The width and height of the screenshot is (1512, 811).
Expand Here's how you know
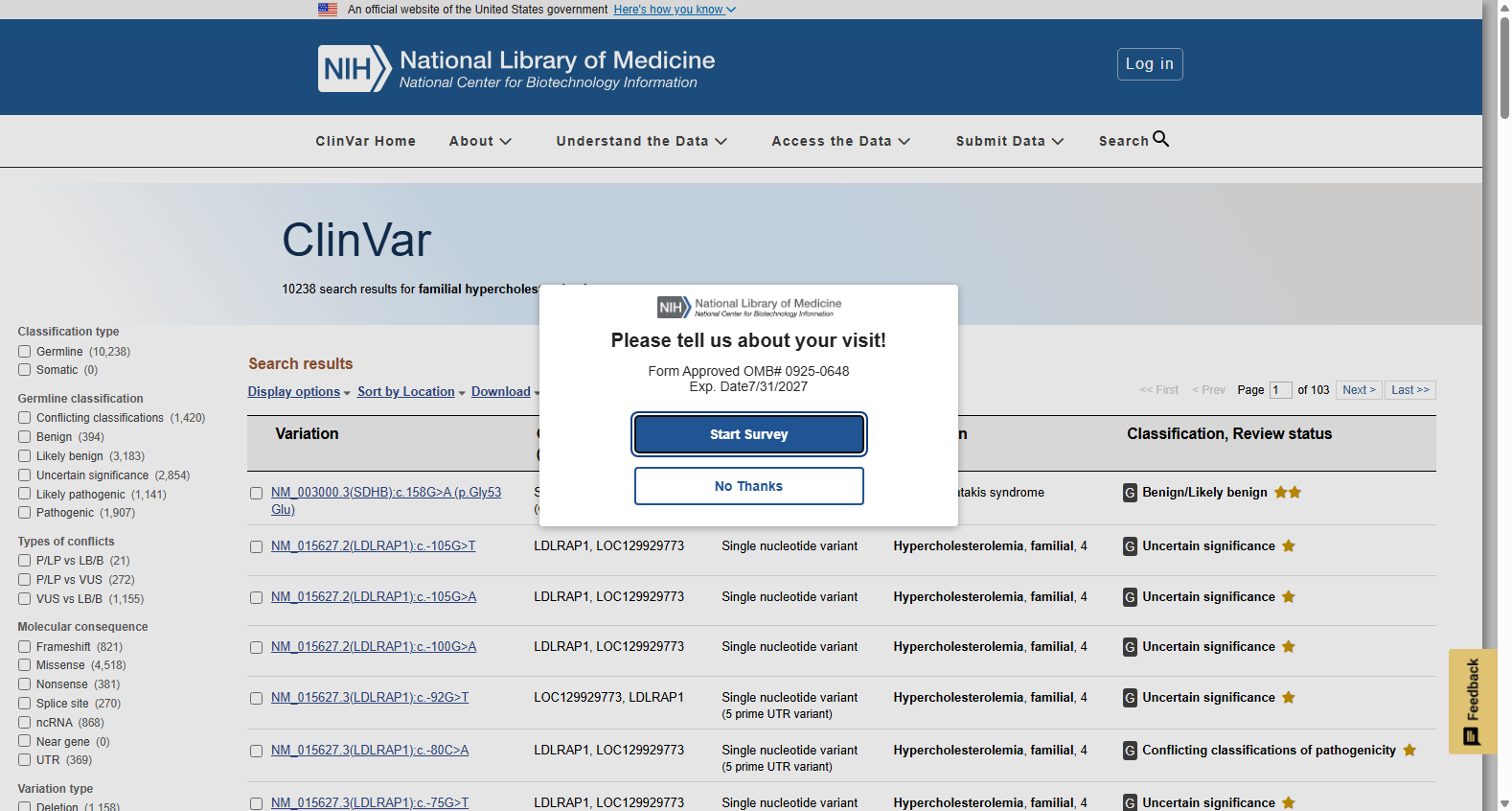(675, 10)
